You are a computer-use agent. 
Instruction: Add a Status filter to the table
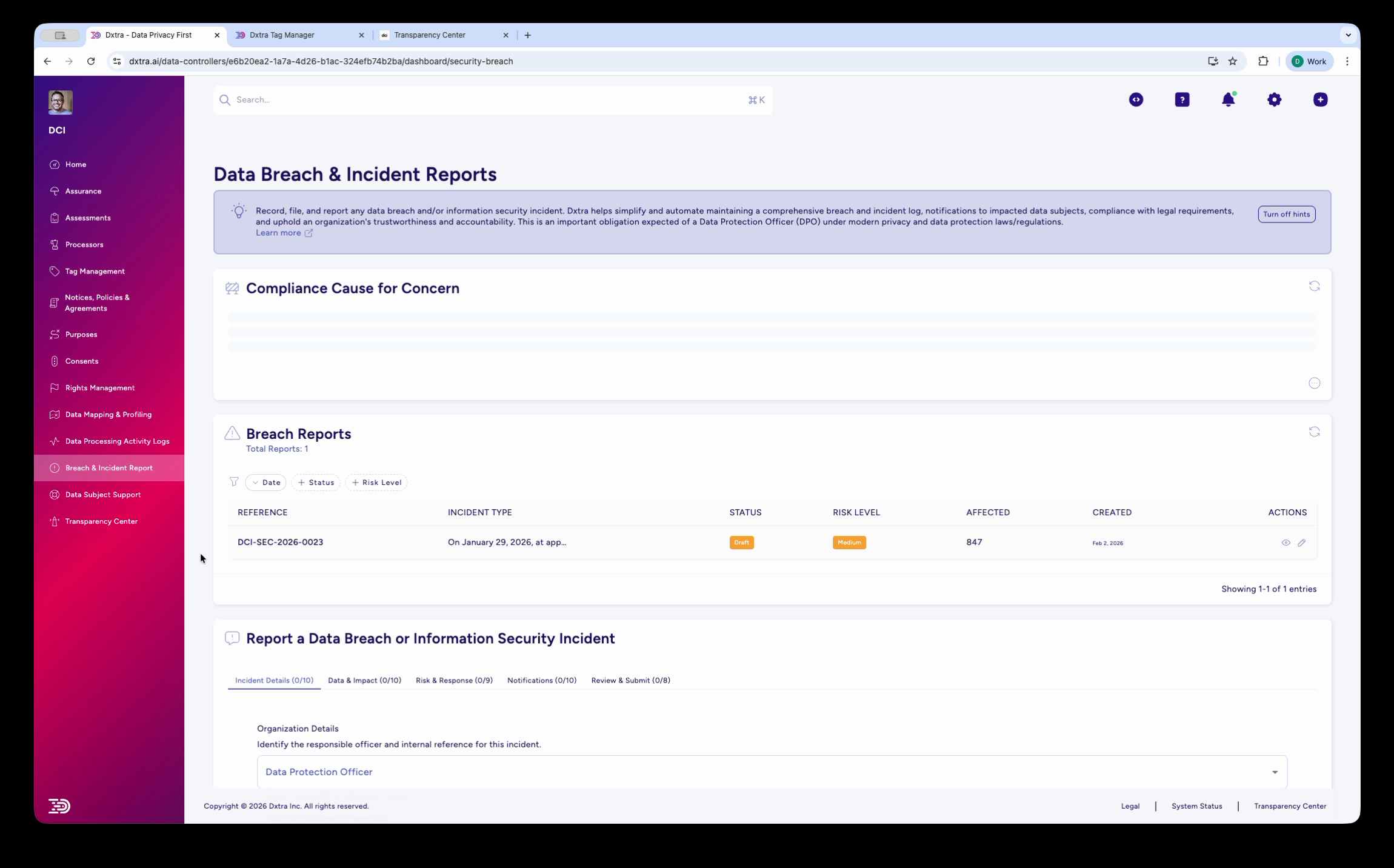coord(316,482)
